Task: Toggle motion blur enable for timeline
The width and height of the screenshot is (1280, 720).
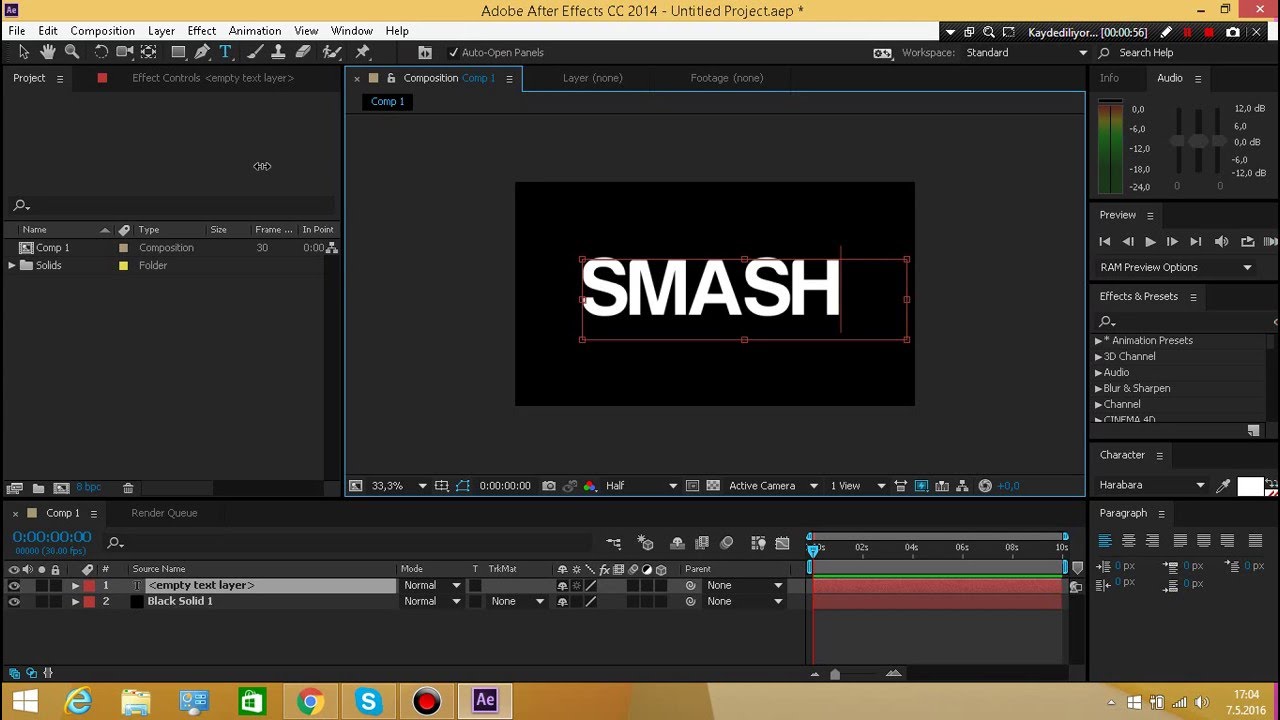Action: point(727,543)
